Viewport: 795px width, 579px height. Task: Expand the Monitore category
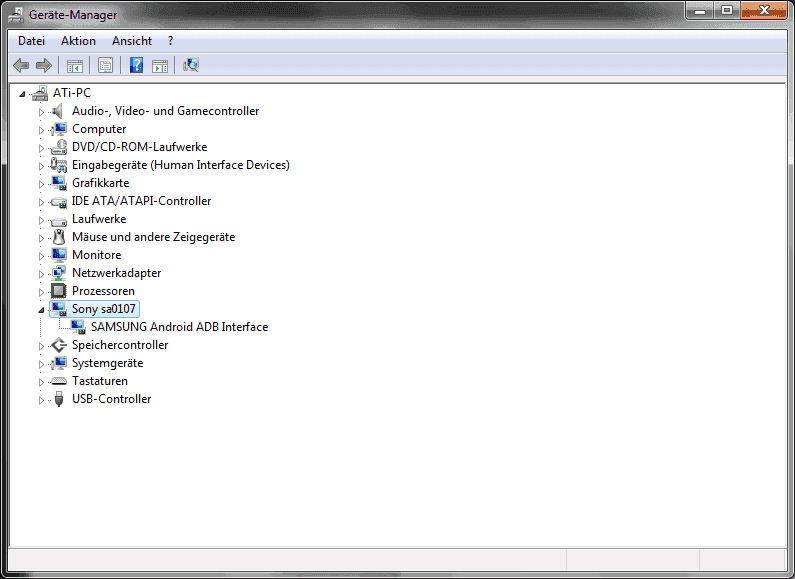pos(42,256)
